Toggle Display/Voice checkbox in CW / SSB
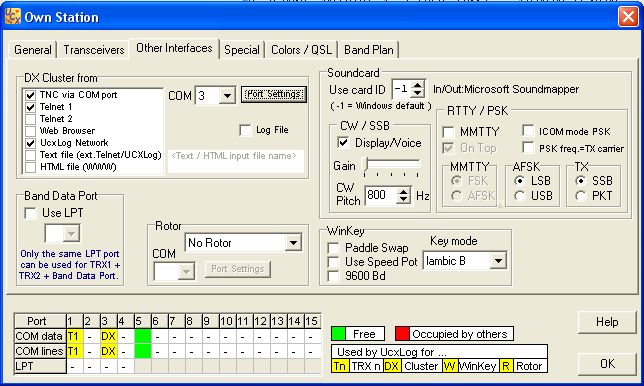The width and height of the screenshot is (644, 386). coord(343,142)
